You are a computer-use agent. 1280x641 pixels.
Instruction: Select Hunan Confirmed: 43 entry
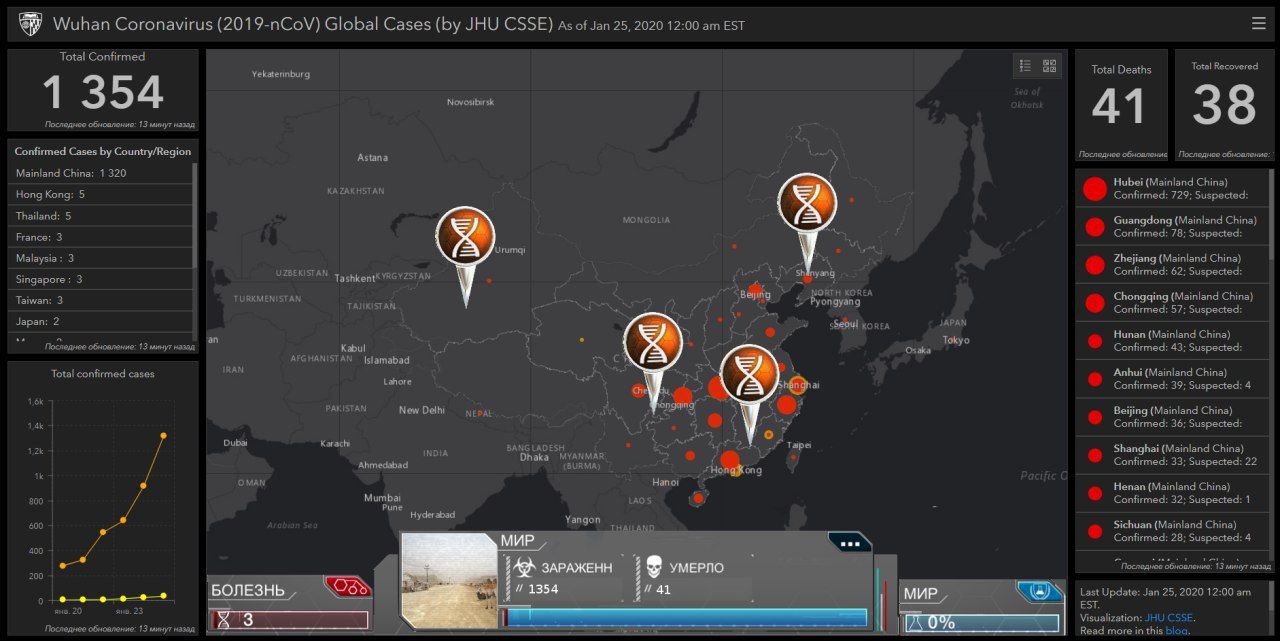pyautogui.click(x=1172, y=341)
